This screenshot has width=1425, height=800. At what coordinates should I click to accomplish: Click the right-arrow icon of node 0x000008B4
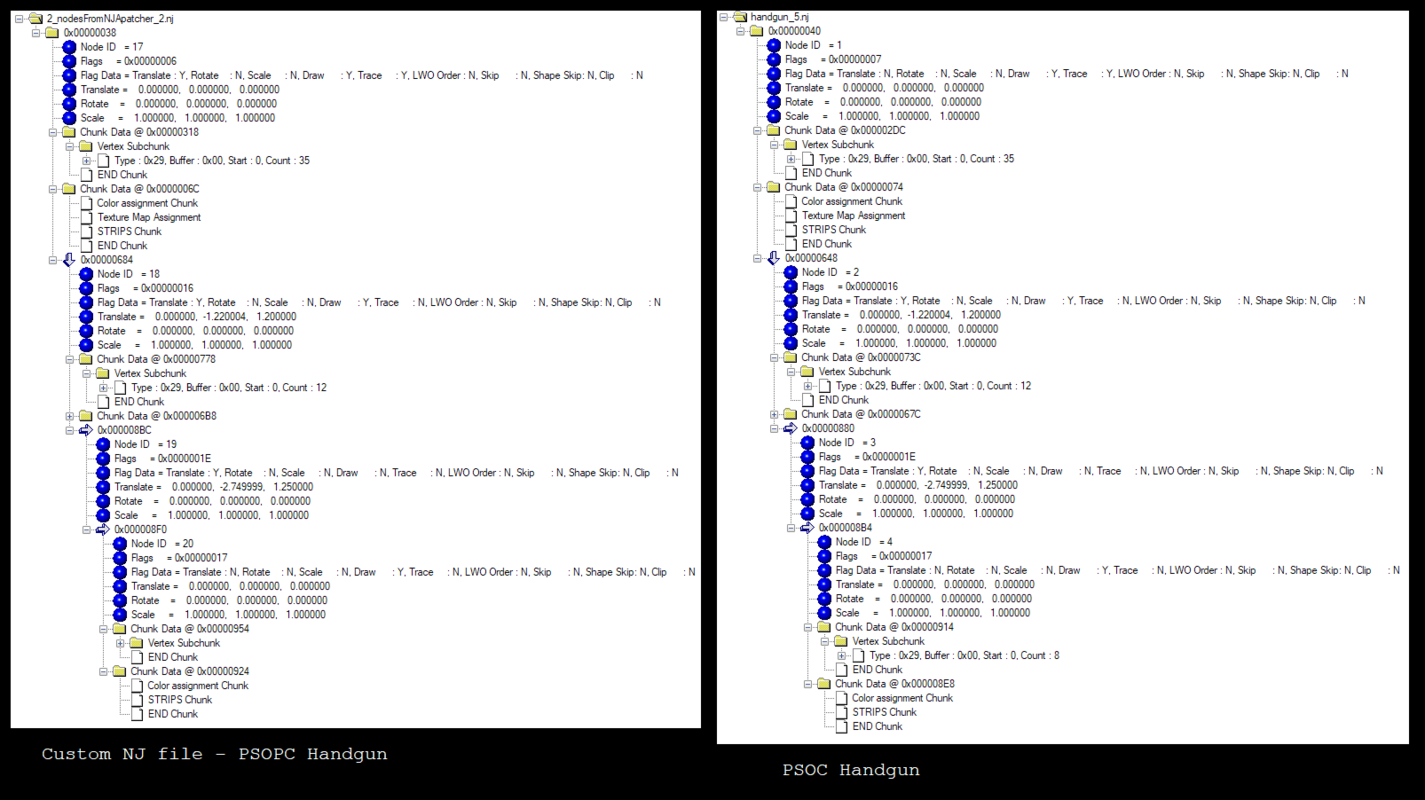(x=807, y=527)
